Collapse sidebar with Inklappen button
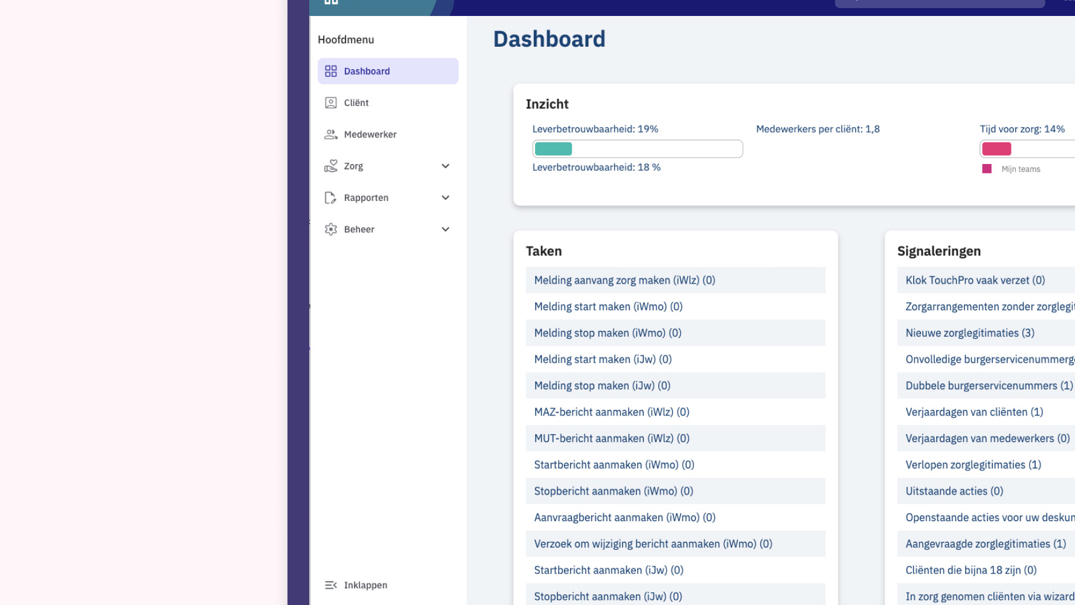 (356, 585)
